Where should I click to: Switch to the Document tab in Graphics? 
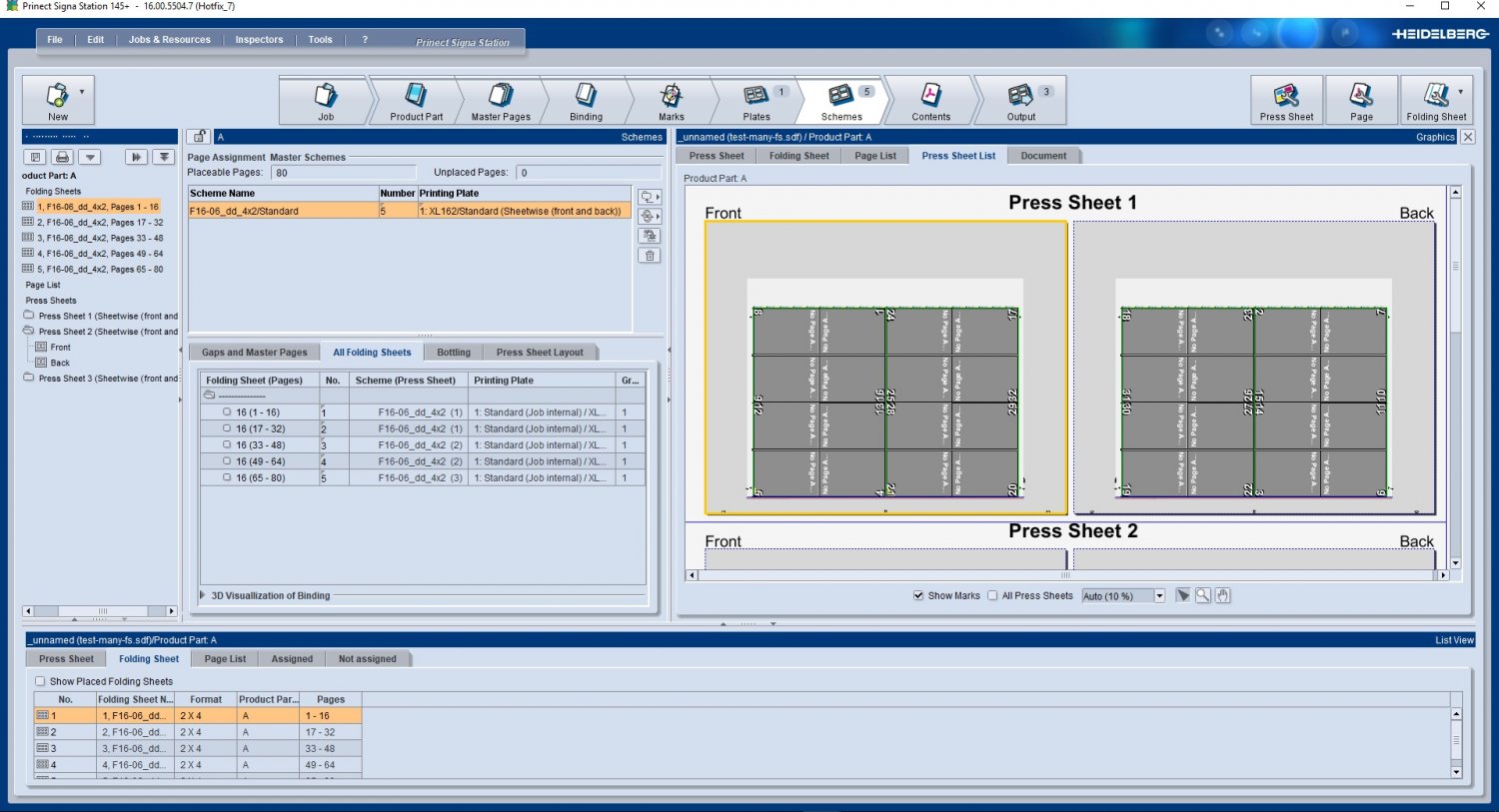1043,156
